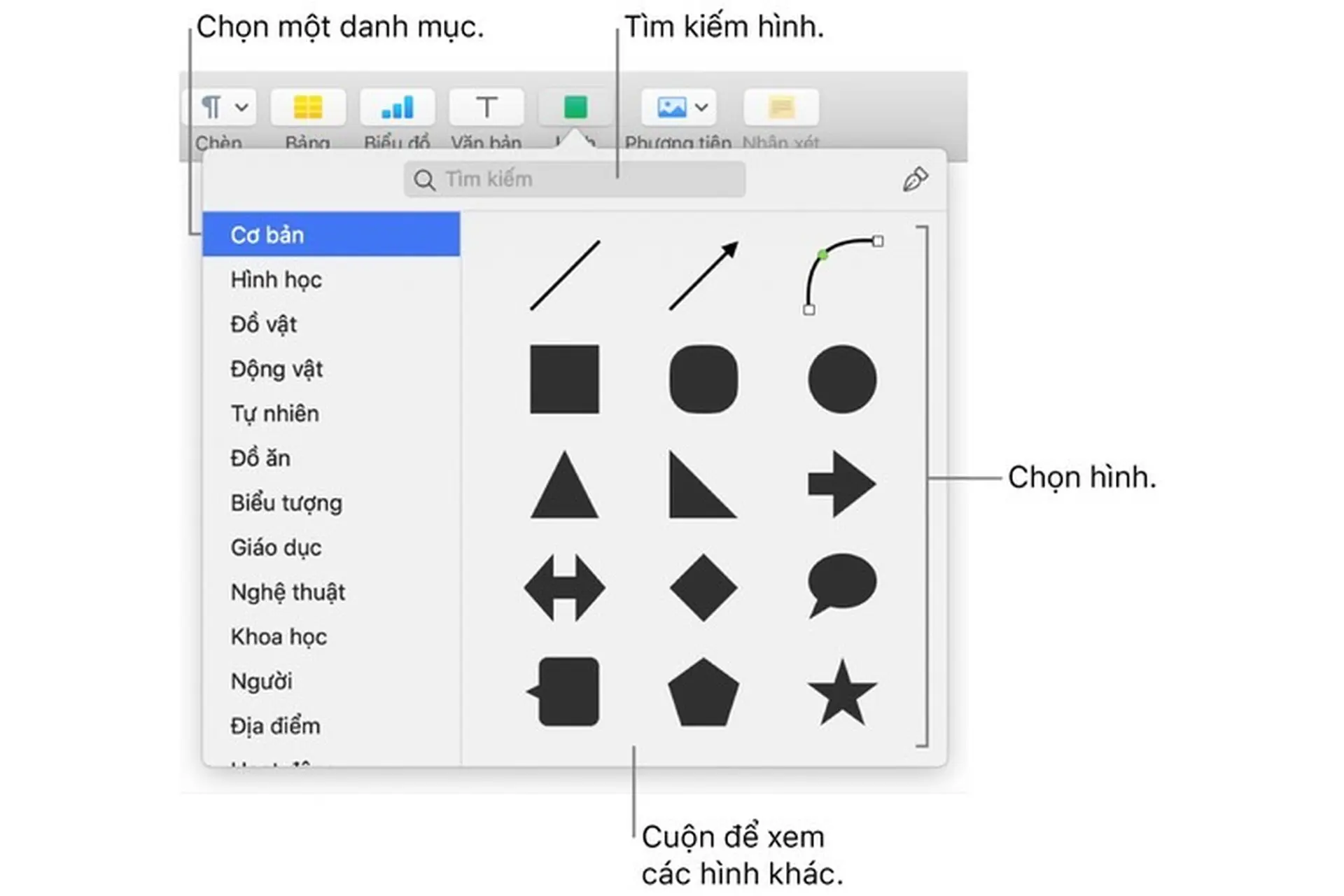The height and width of the screenshot is (896, 1344).
Task: Insert the double-headed arrow shape
Action: [x=565, y=588]
